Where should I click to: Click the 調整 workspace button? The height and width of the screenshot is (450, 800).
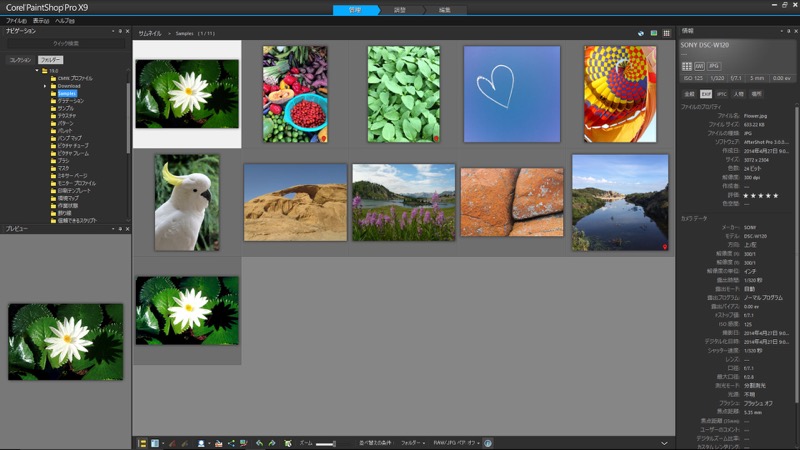click(399, 9)
